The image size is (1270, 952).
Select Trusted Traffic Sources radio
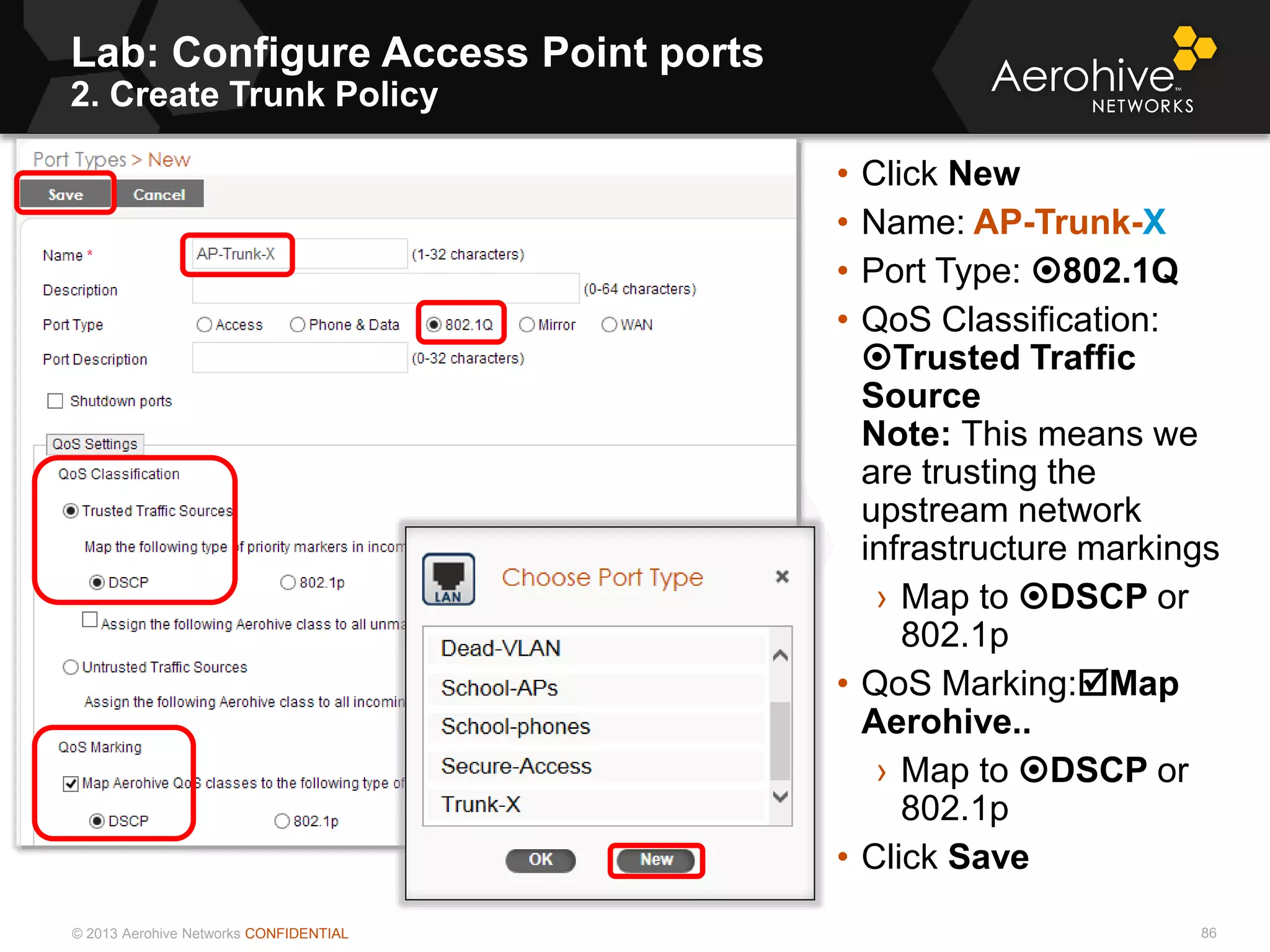pos(71,511)
